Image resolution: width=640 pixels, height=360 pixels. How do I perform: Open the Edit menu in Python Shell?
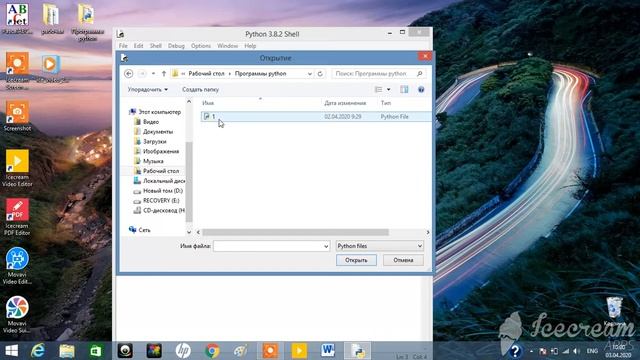click(x=138, y=46)
